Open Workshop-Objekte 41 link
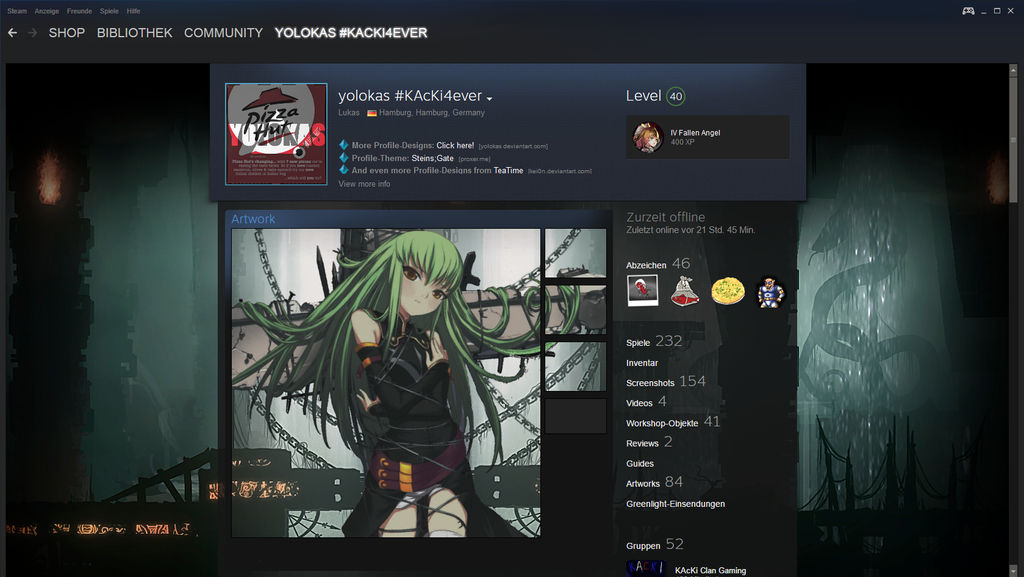Viewport: 1024px width, 577px height. 673,422
